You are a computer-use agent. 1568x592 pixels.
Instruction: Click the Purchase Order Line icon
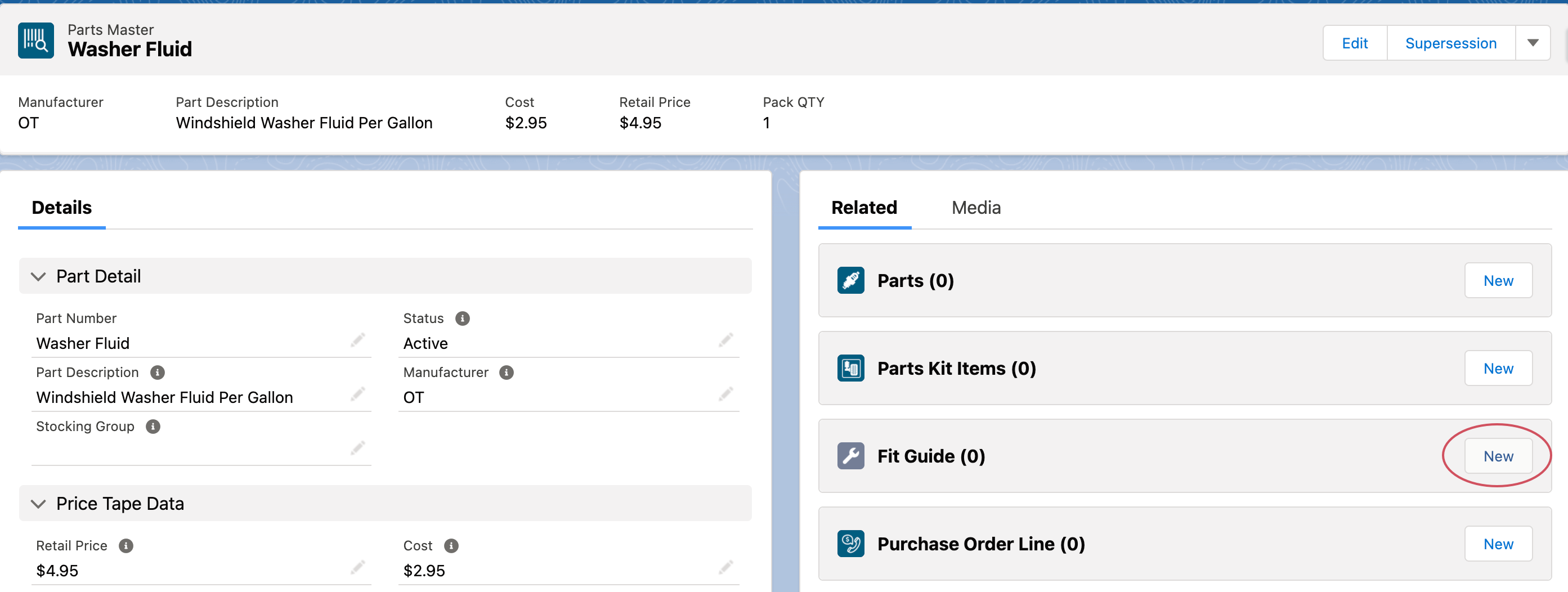coord(850,544)
